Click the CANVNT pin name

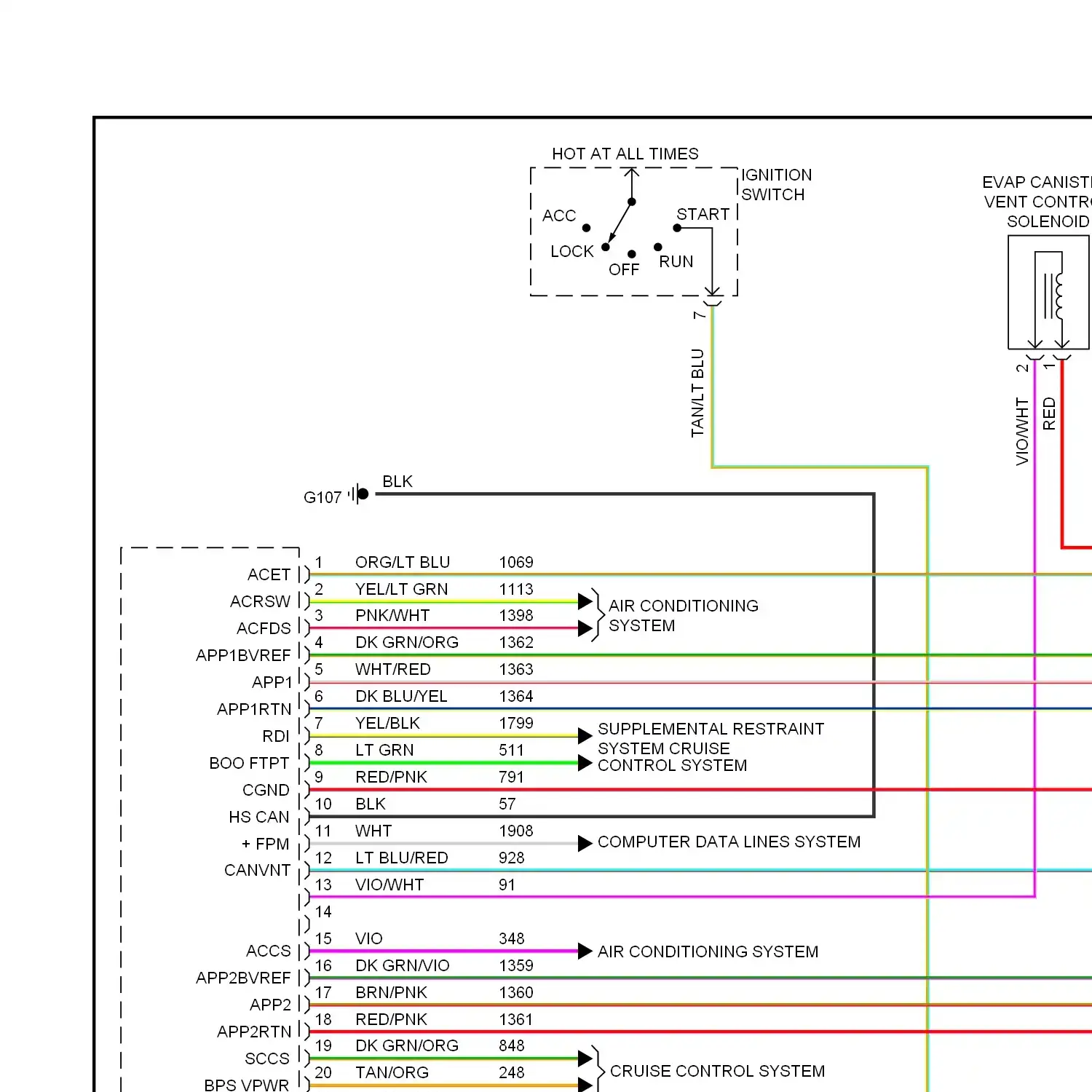pyautogui.click(x=257, y=870)
